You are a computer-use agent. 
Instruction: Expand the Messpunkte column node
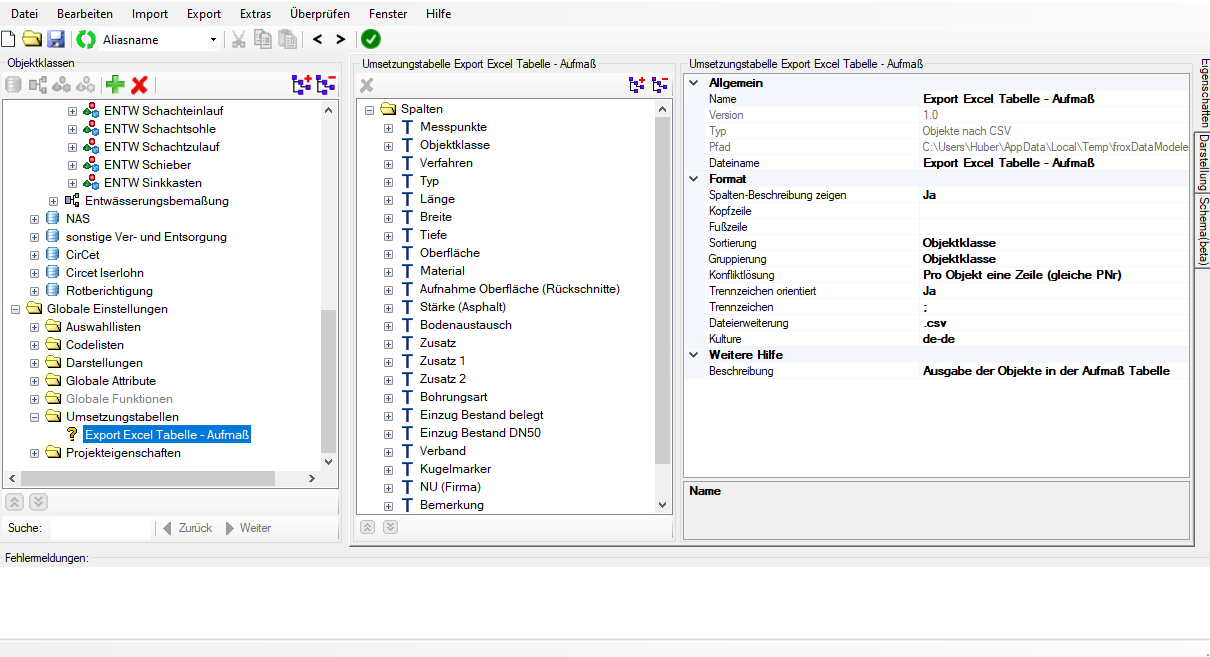pyautogui.click(x=389, y=128)
